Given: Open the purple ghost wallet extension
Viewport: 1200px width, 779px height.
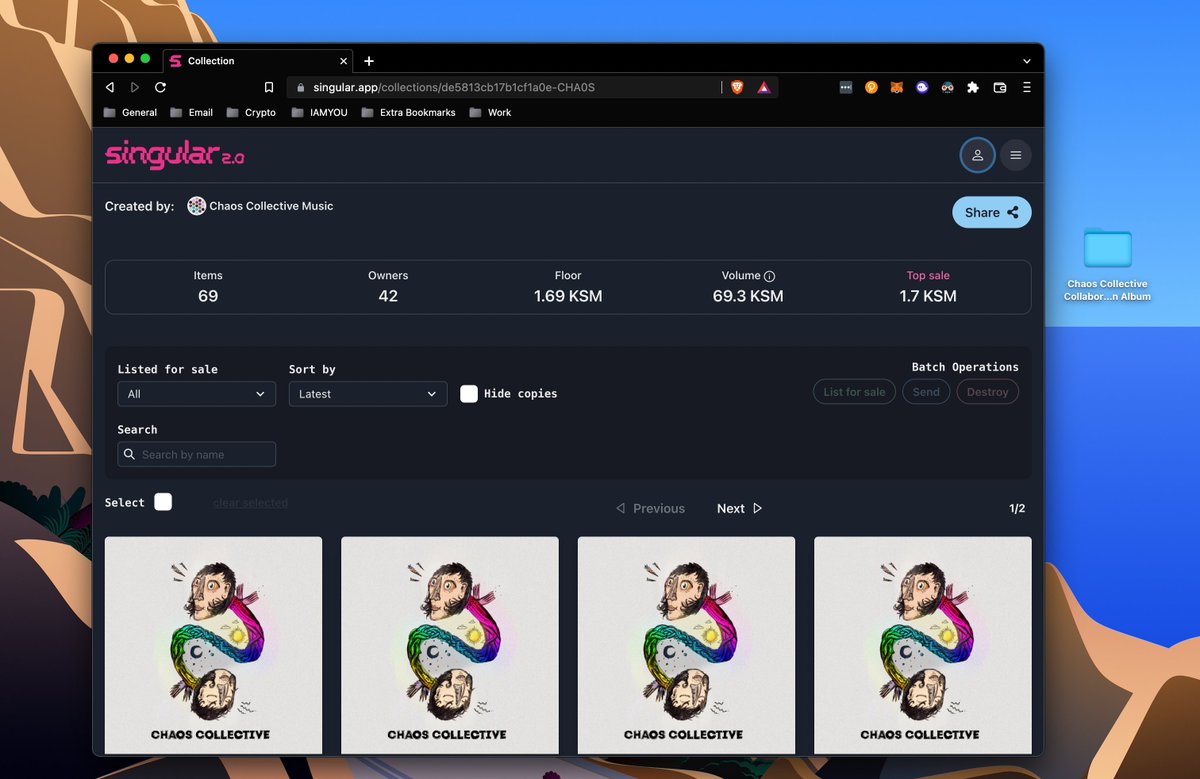Looking at the screenshot, I should (922, 88).
